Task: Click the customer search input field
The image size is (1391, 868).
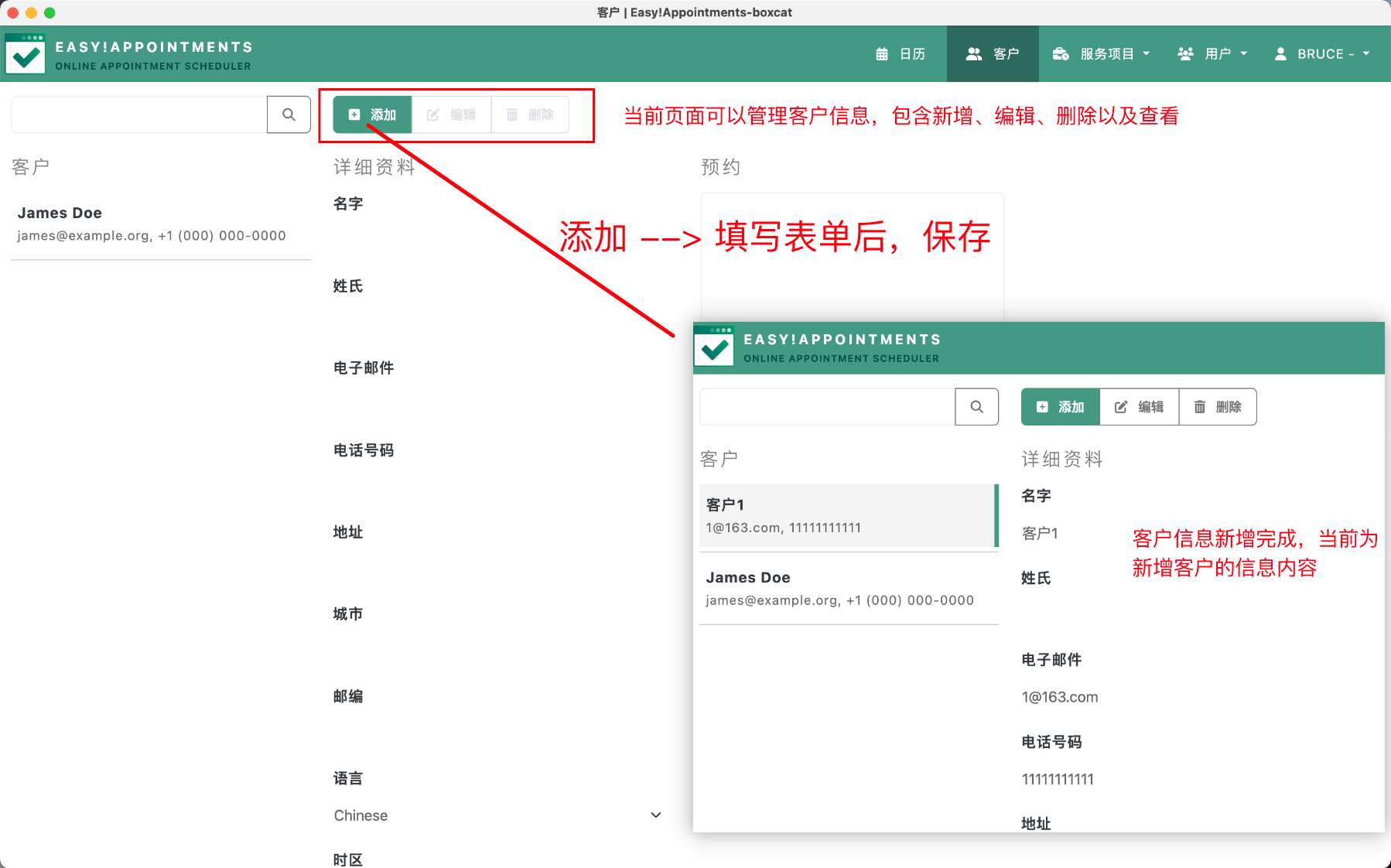Action: tap(139, 114)
